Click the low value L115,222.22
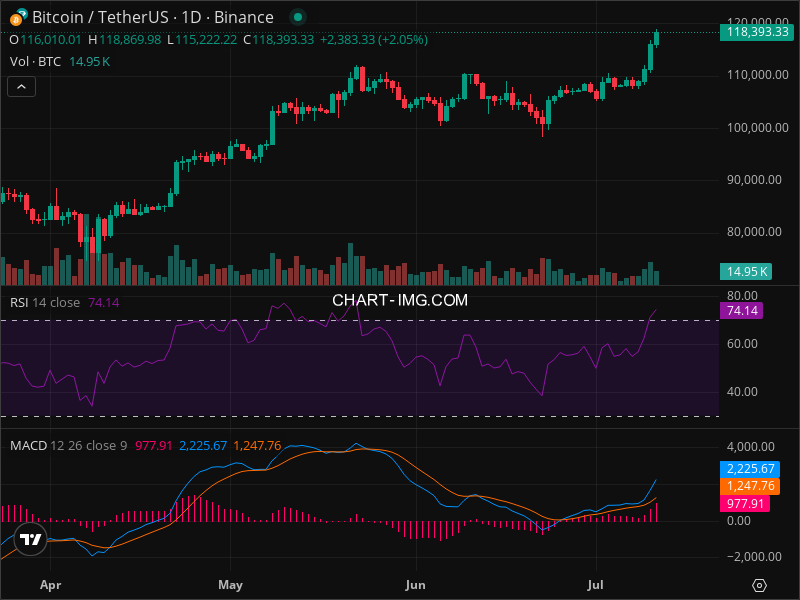The width and height of the screenshot is (800, 600). pyautogui.click(x=202, y=40)
